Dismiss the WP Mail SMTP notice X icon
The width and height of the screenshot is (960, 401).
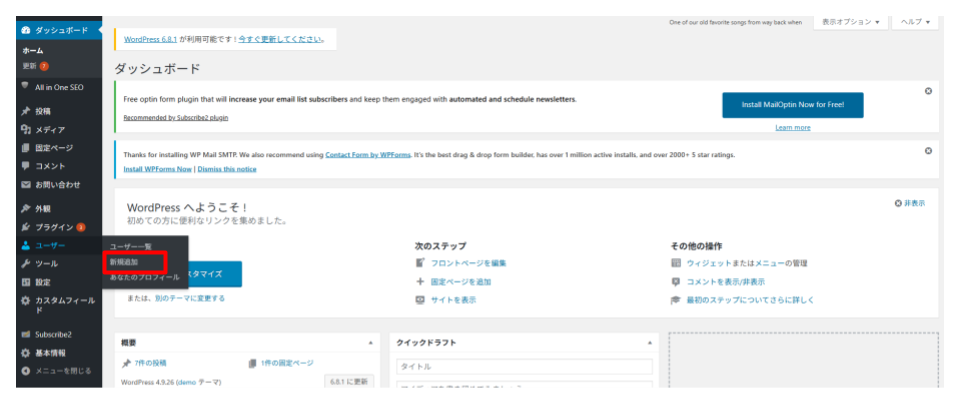(928, 151)
